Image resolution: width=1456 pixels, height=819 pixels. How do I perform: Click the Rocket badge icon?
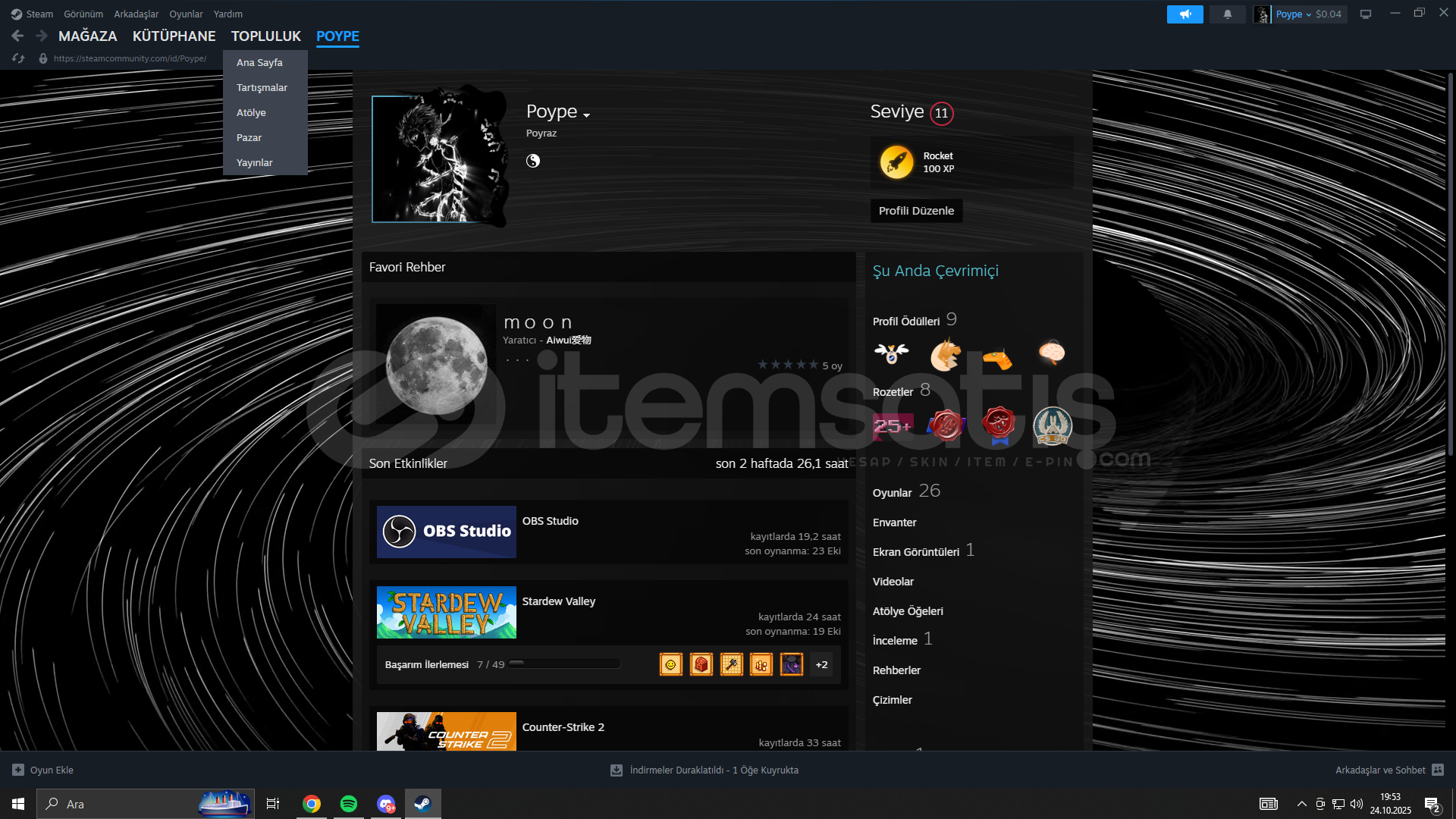point(896,162)
